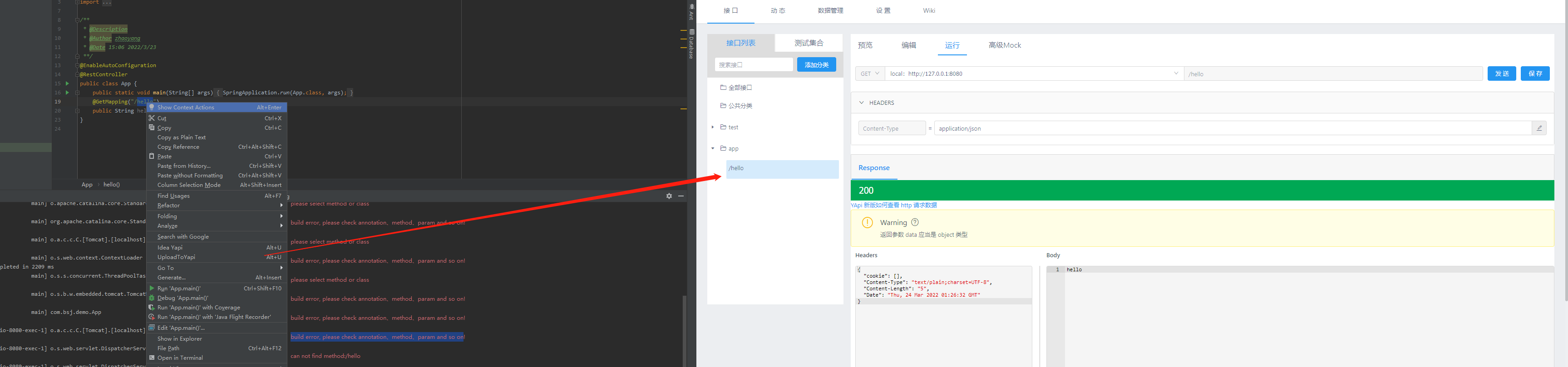Open the YApi 新版如何查看 http 请求数据 link
The image size is (1568, 367).
(893, 205)
